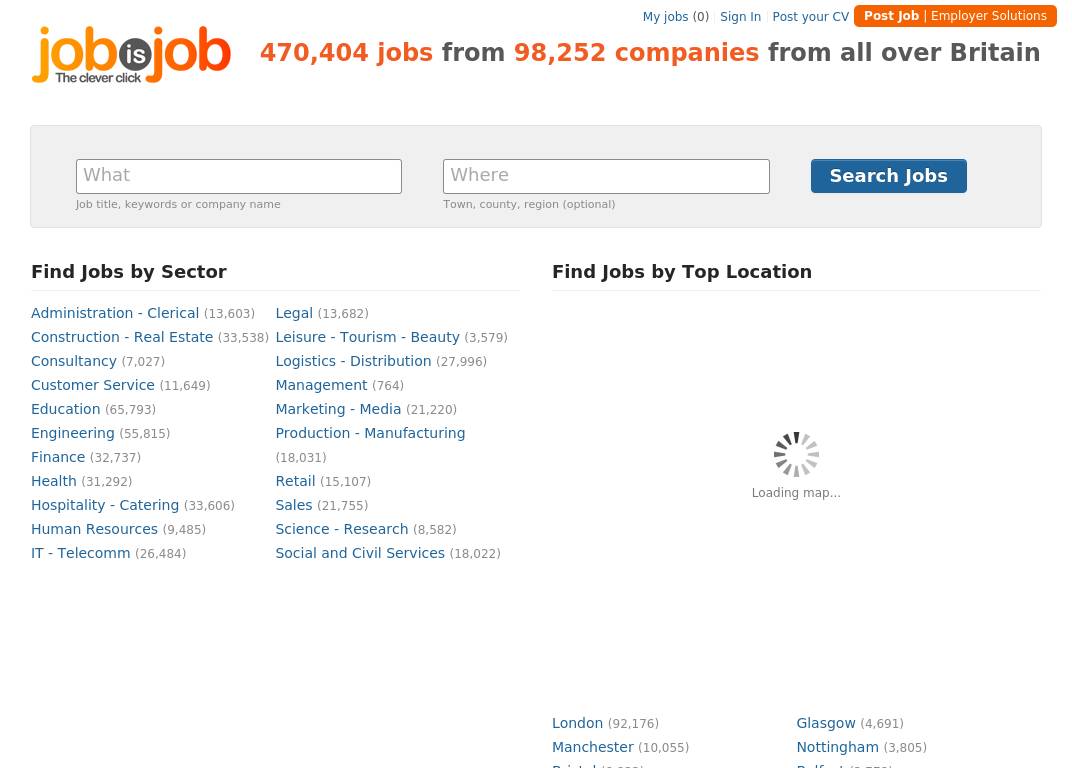Viewport: 1072px width, 768px height.
Task: Focus the What job title field
Action: click(x=239, y=176)
